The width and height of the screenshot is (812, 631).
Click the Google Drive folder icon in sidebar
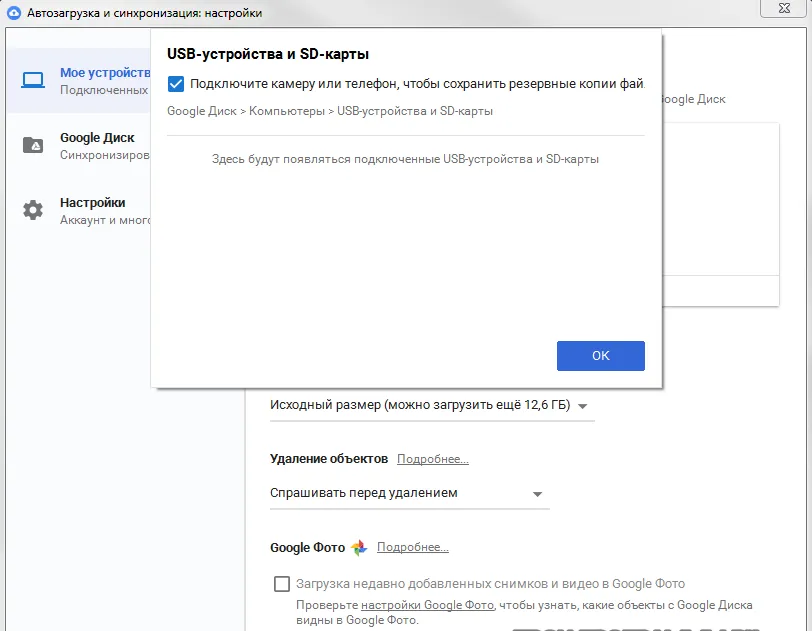(33, 145)
